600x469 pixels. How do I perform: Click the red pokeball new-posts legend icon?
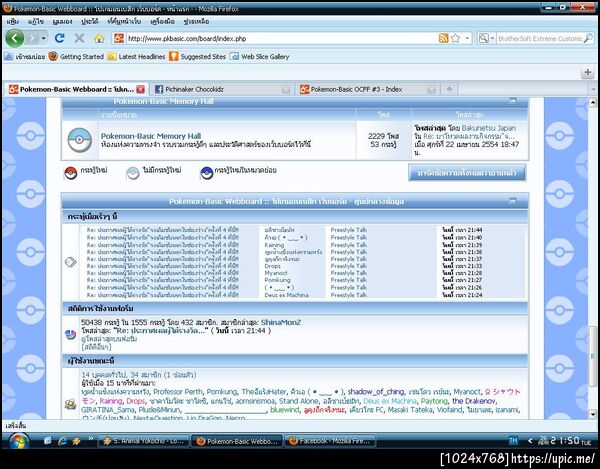tap(70, 173)
